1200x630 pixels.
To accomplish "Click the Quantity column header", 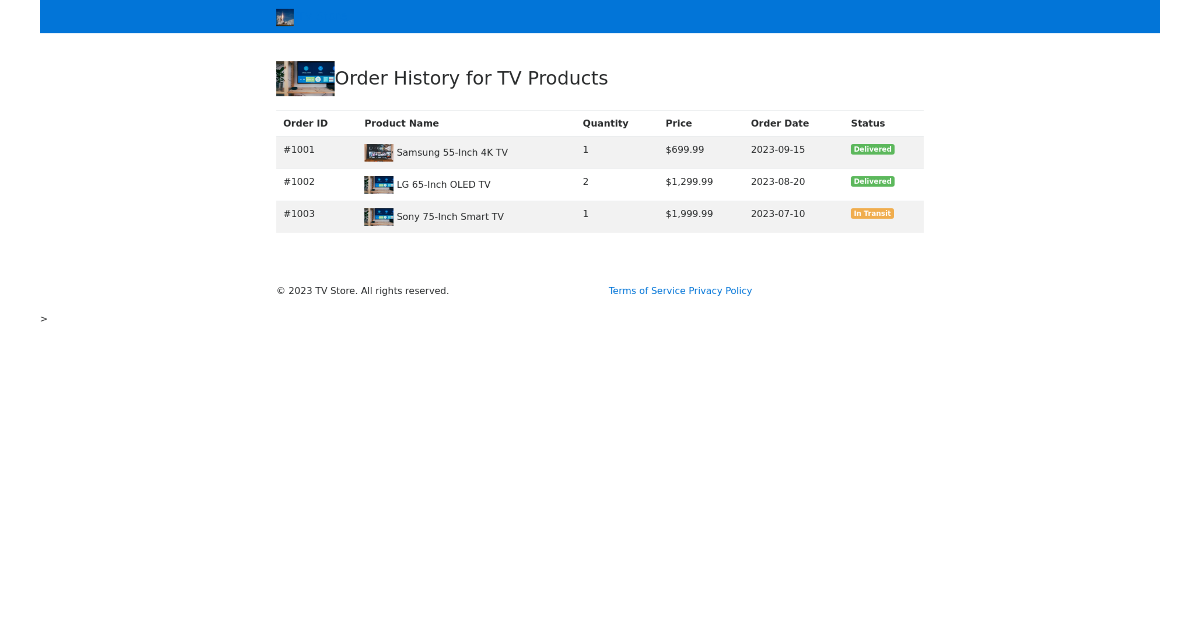I will 605,123.
